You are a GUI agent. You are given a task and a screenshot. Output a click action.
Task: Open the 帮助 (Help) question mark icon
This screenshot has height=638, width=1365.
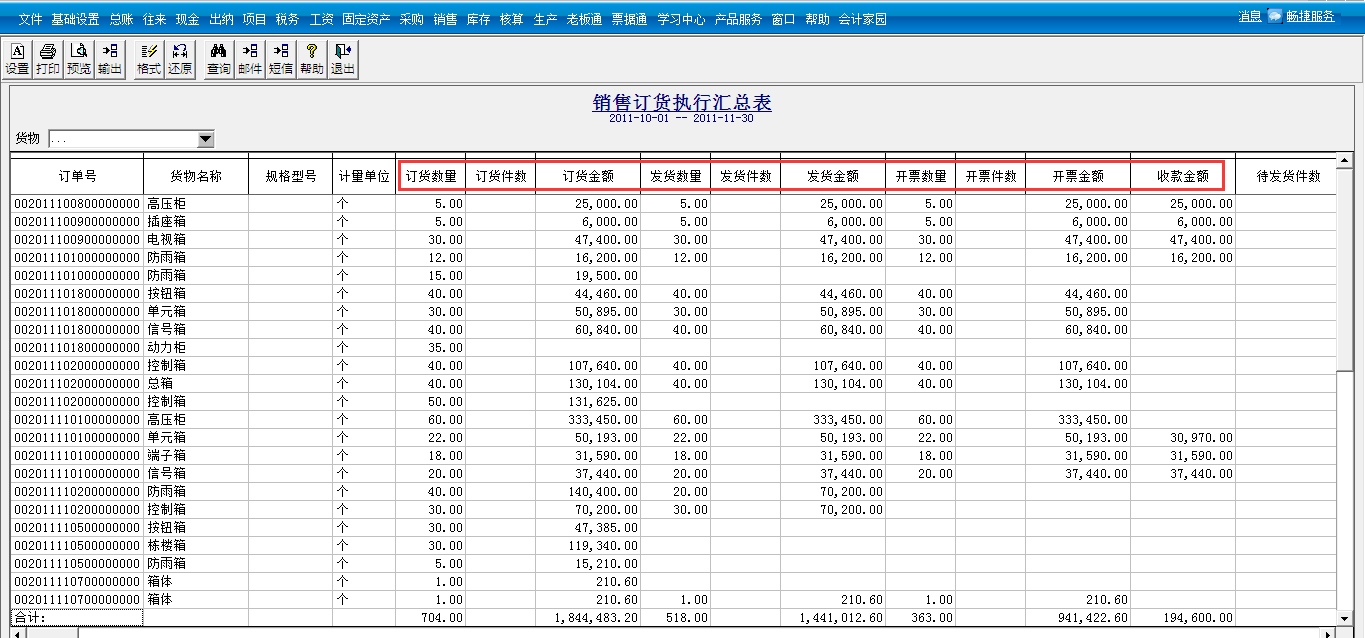(x=311, y=58)
